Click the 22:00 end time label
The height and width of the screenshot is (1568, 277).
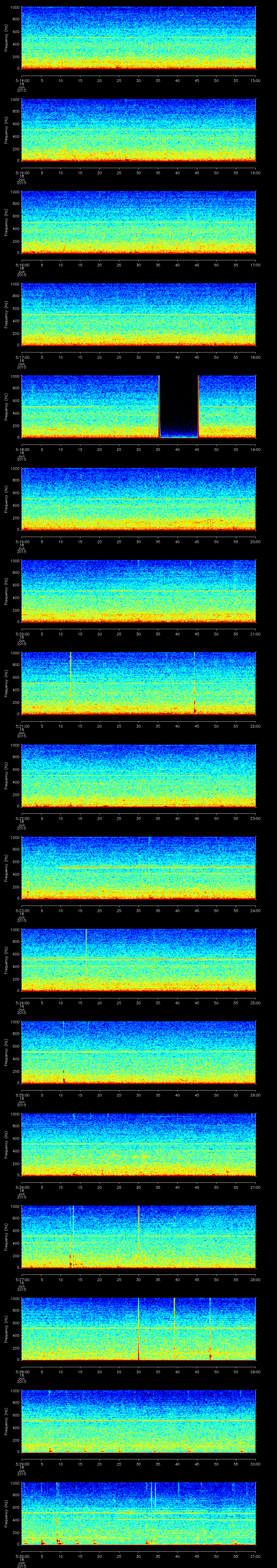click(255, 726)
